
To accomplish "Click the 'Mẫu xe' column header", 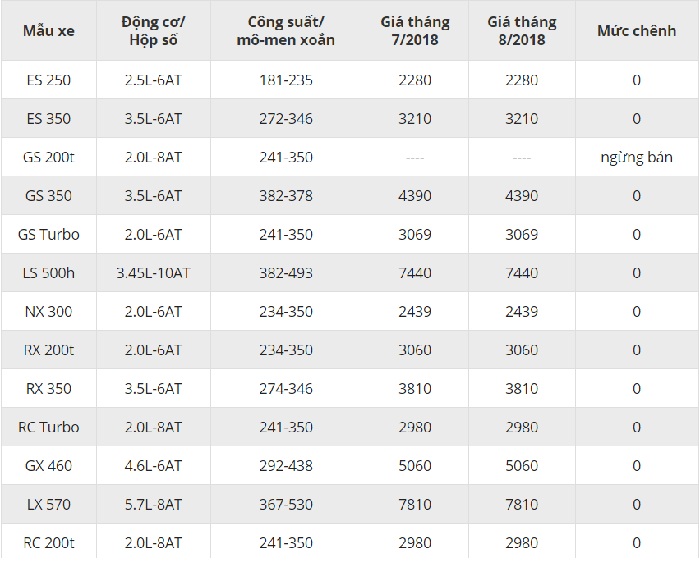I will pos(48,29).
